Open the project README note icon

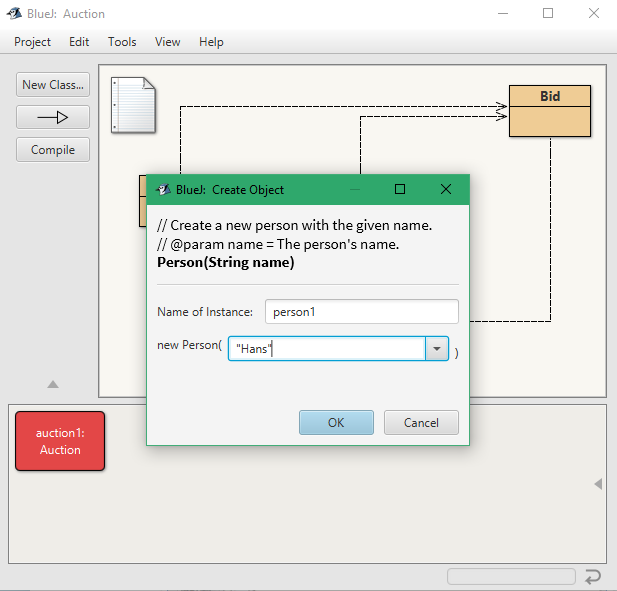point(133,105)
